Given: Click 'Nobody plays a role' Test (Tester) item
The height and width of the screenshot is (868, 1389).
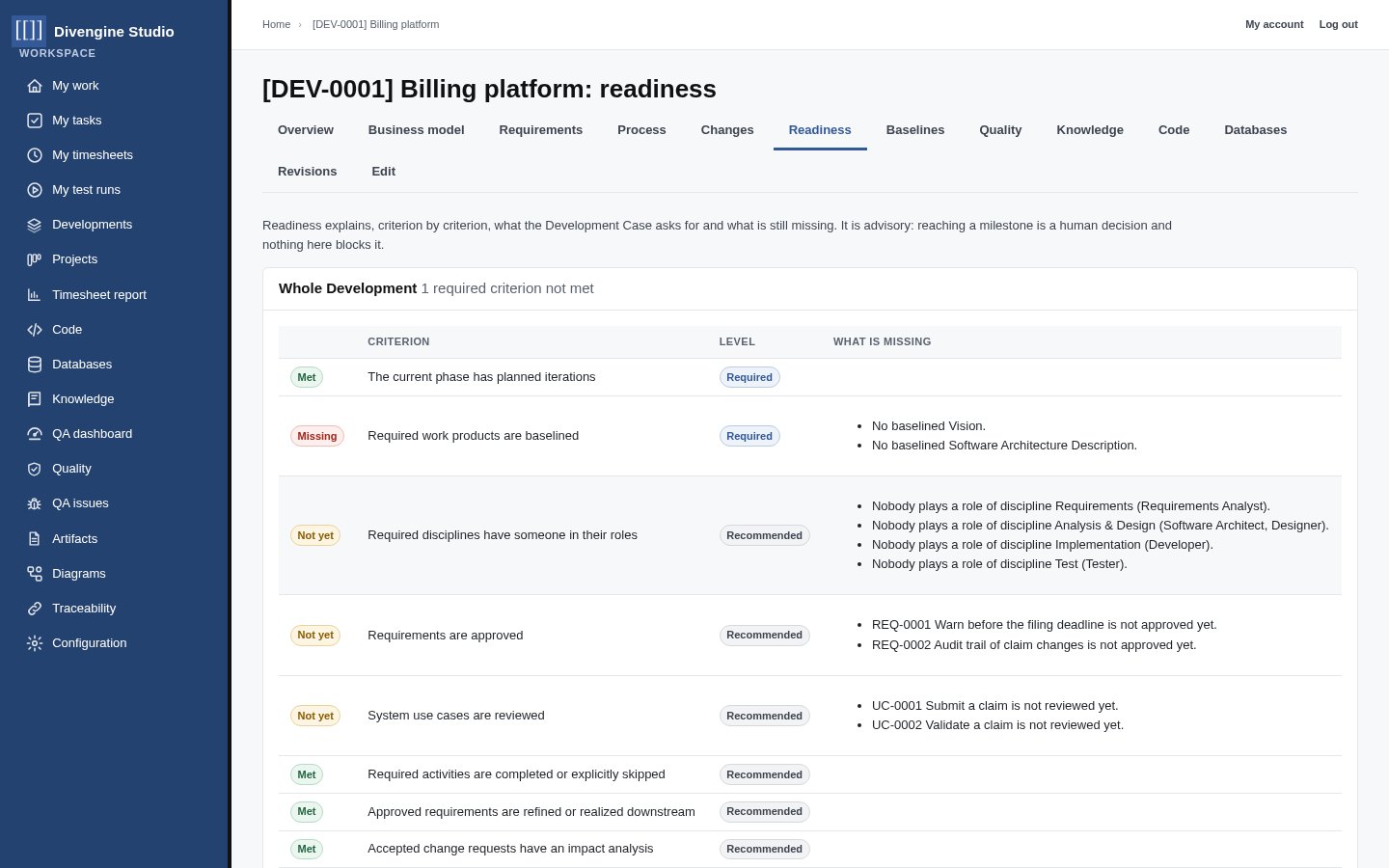Looking at the screenshot, I should (x=999, y=564).
